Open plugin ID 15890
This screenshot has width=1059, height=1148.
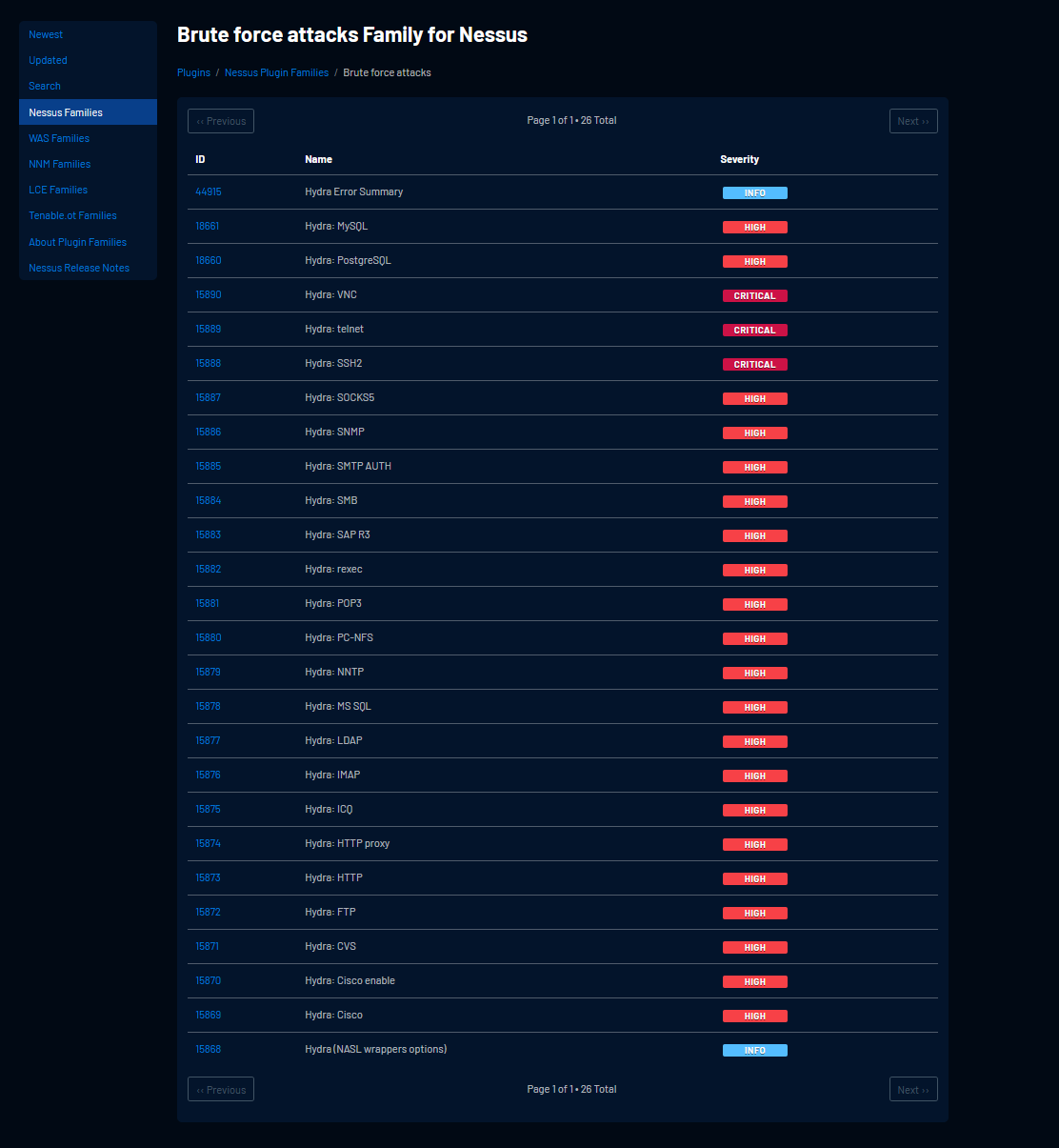tap(209, 294)
